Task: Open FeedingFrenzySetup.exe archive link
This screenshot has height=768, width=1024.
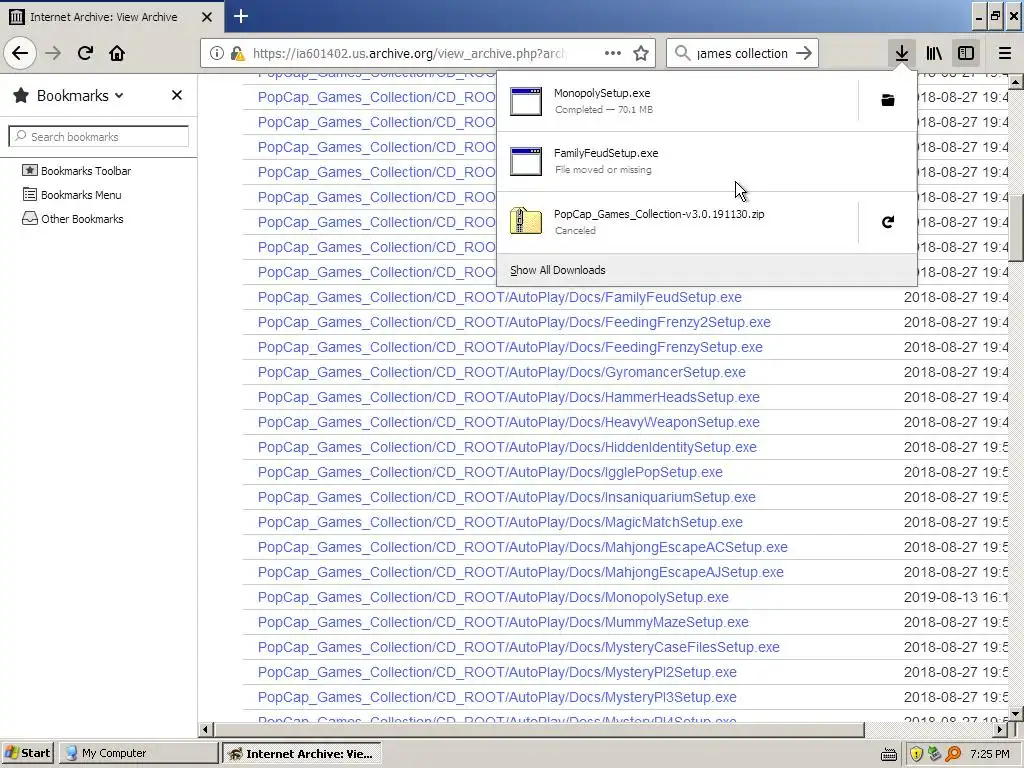Action: pyautogui.click(x=510, y=347)
